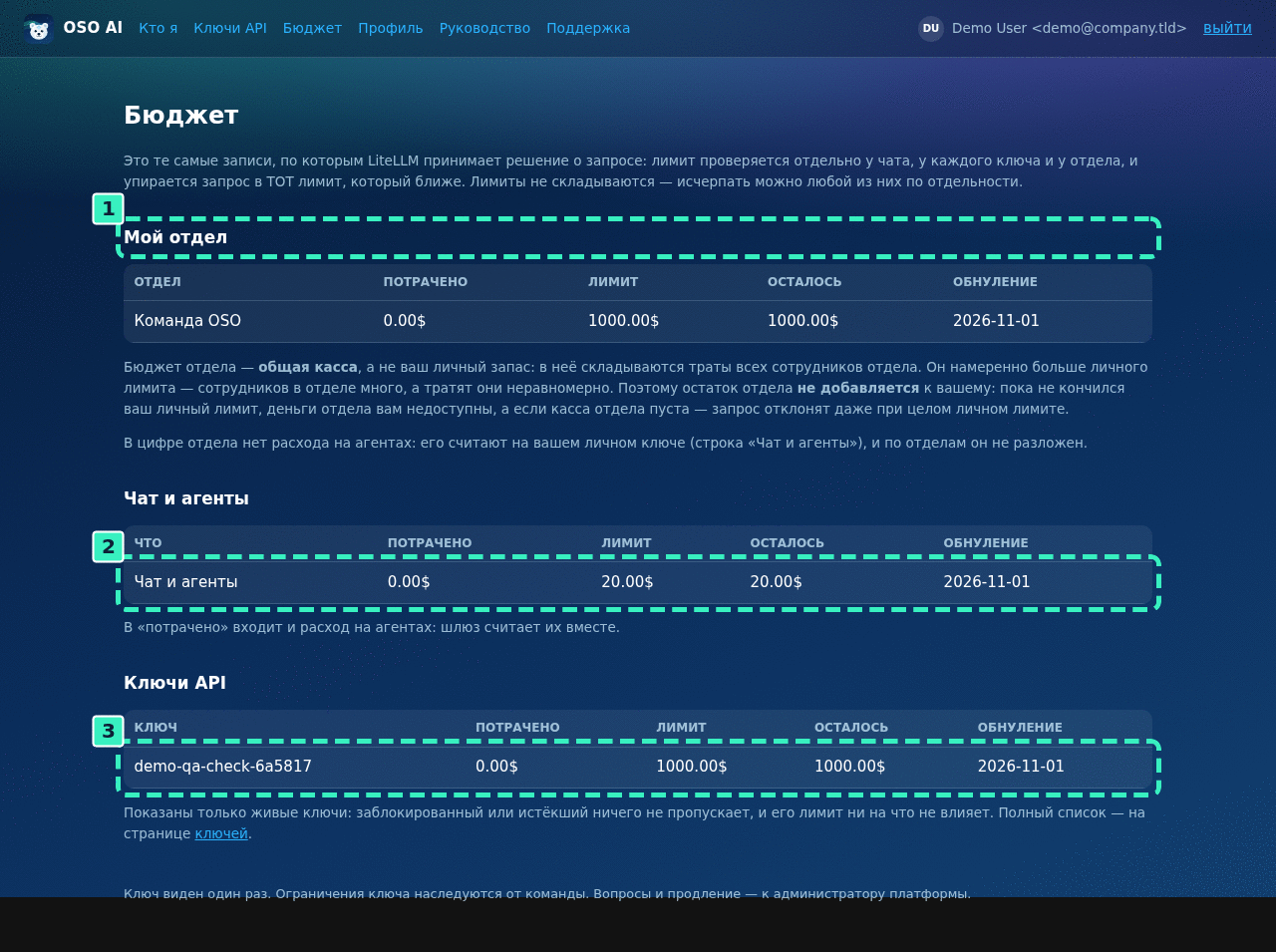The height and width of the screenshot is (952, 1276).
Task: Click the «Чат и агенты» section heading
Action: (186, 498)
